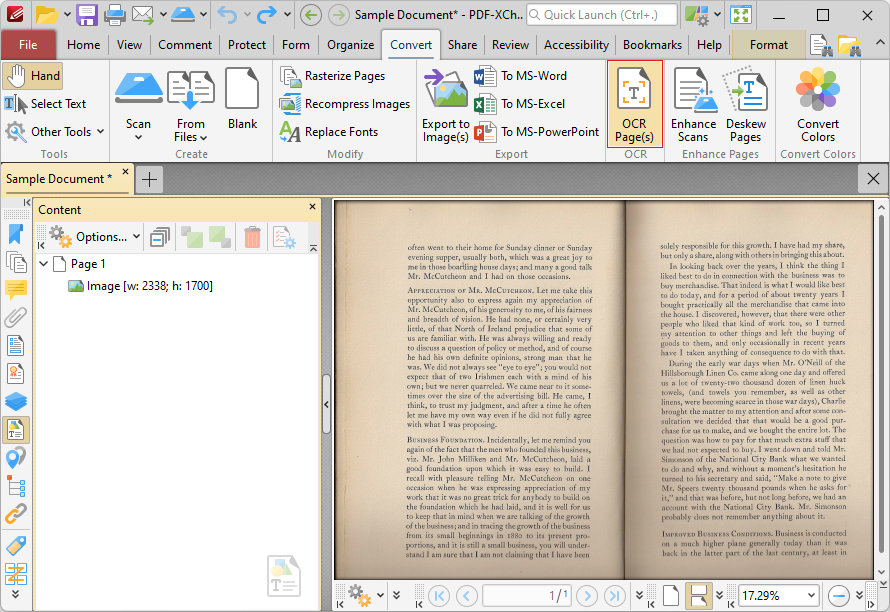Create a Blank document

[x=242, y=99]
